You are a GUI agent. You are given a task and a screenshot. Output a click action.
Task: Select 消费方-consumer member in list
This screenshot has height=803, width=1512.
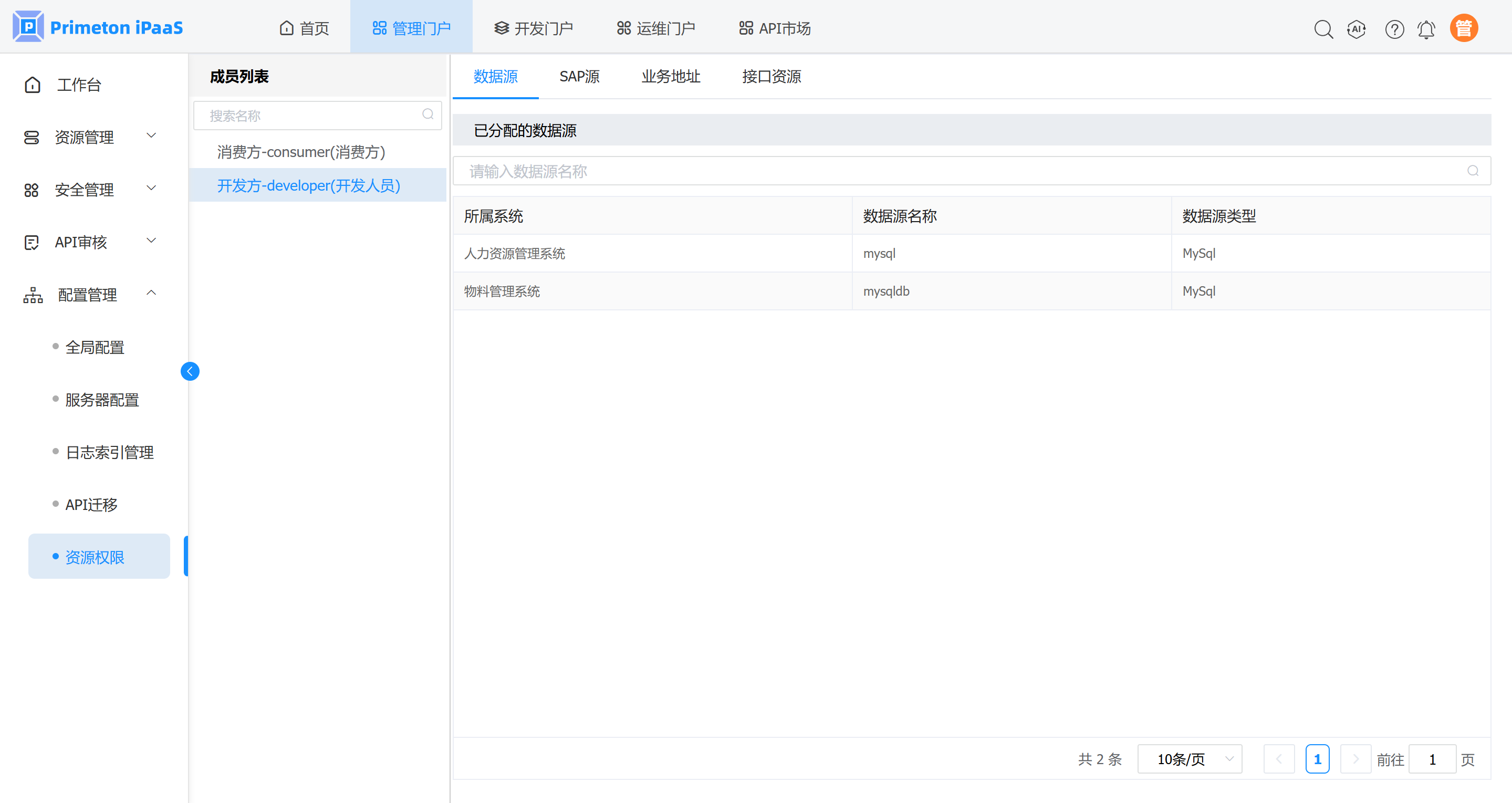301,152
